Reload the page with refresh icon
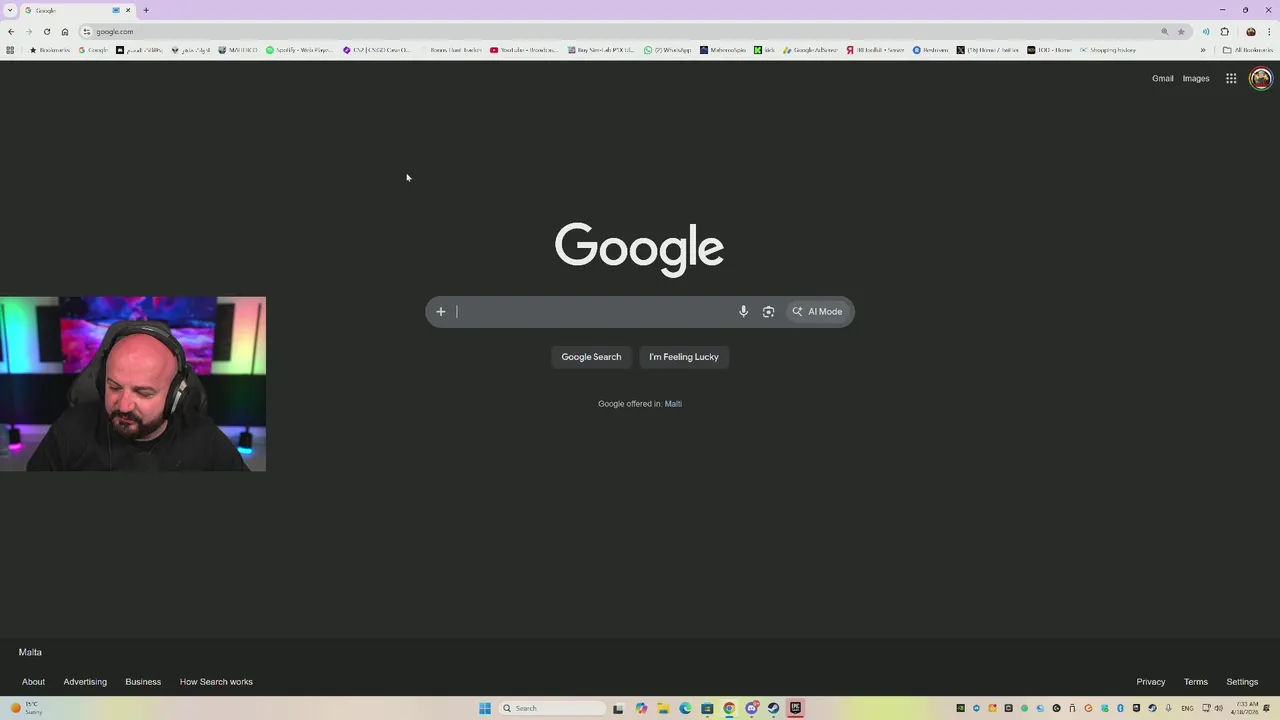The image size is (1280, 720). [47, 32]
